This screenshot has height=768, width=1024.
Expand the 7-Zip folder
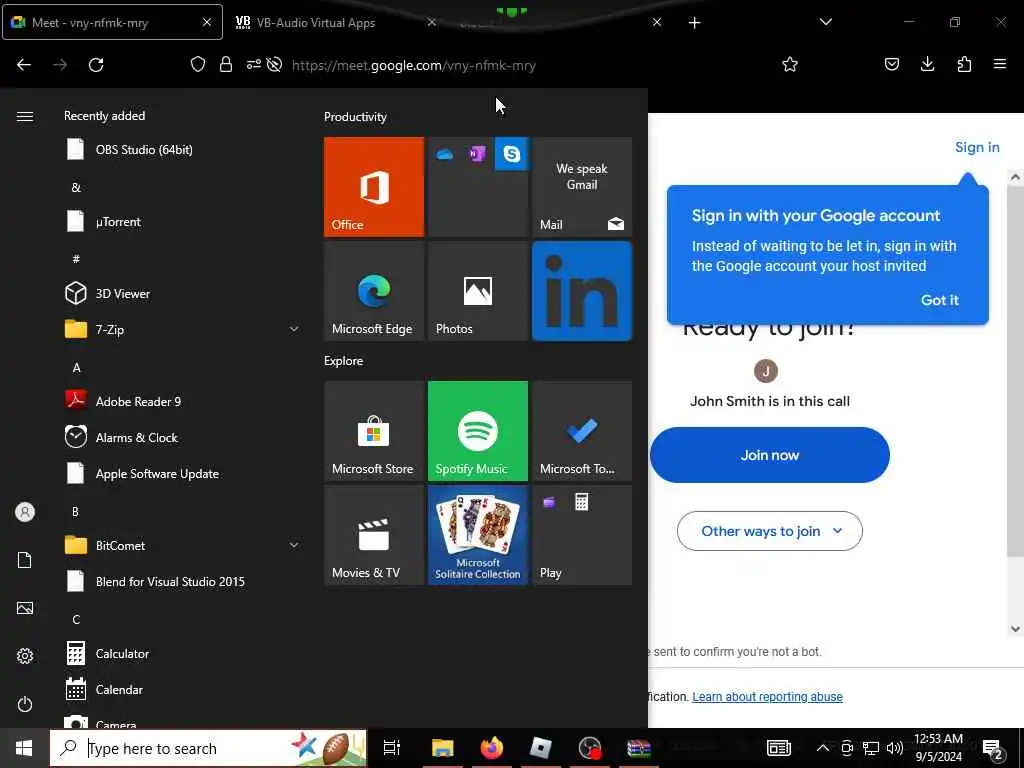294,329
